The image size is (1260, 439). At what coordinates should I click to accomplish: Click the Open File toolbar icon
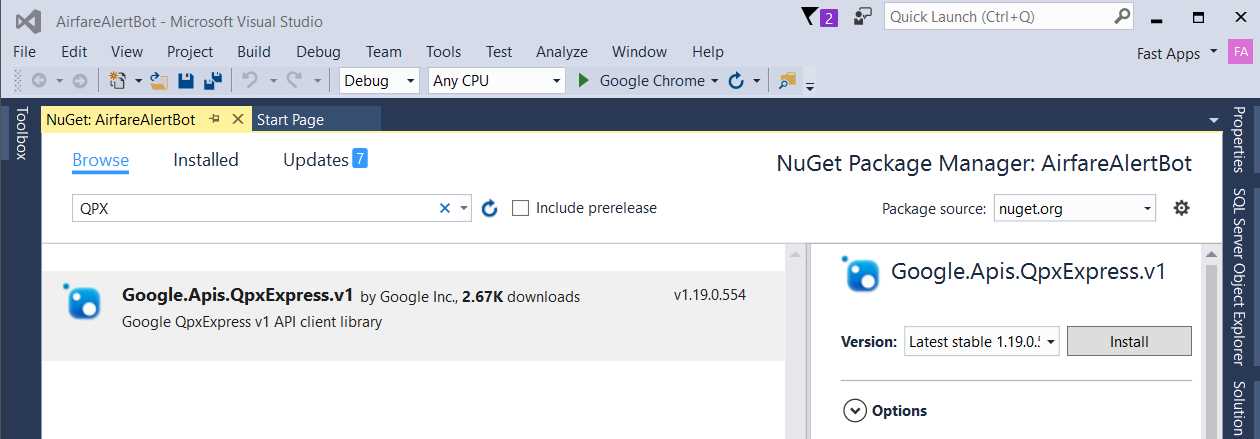pyautogui.click(x=158, y=81)
